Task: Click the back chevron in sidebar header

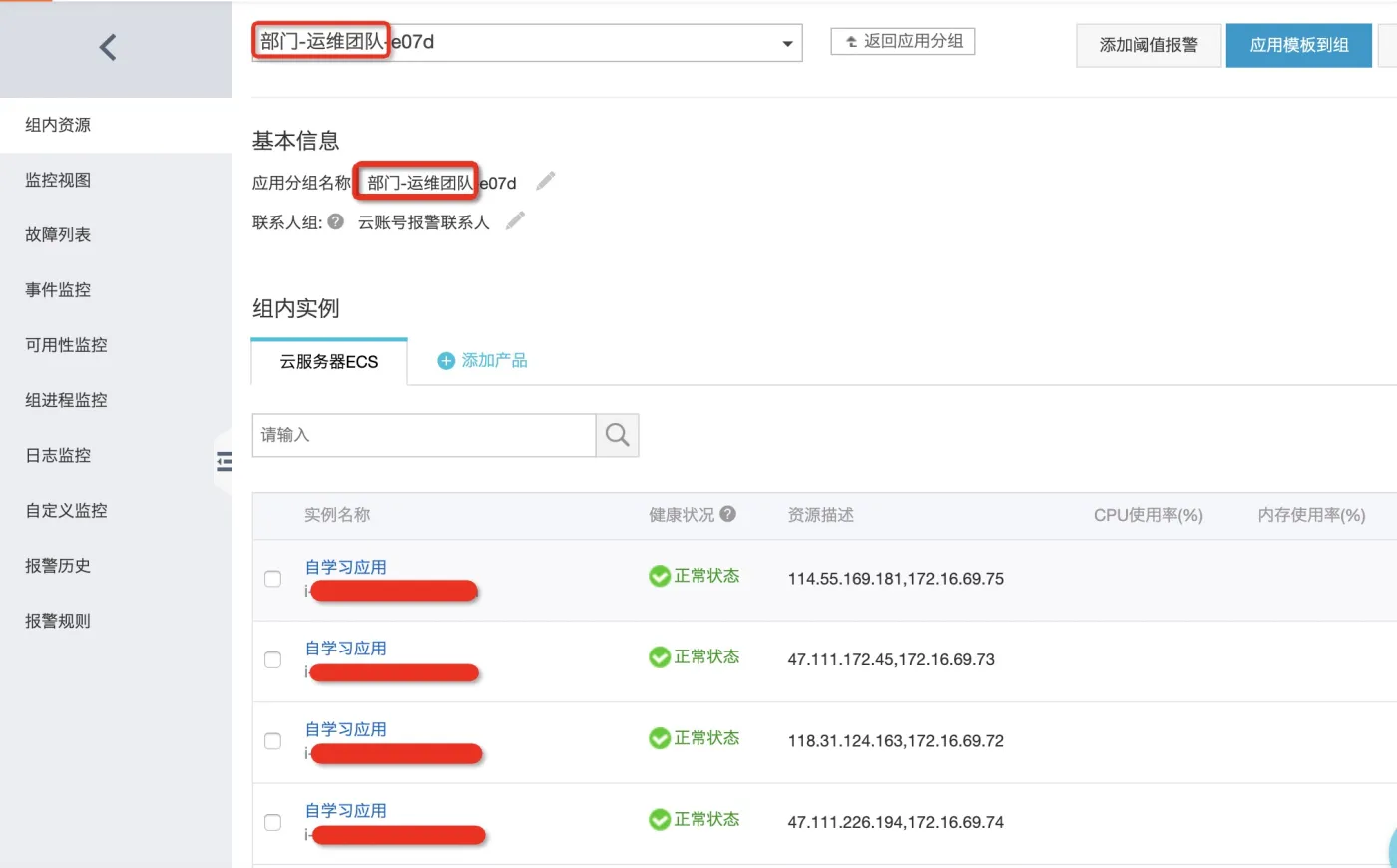Action: 108,47
